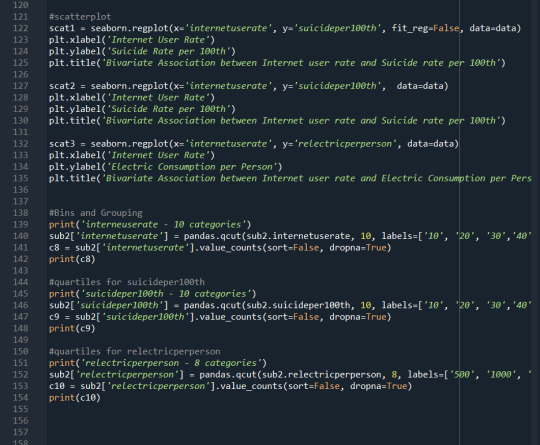
Task: Click 'Suicide Rate per 100th' string on line 124
Action: (x=169, y=51)
